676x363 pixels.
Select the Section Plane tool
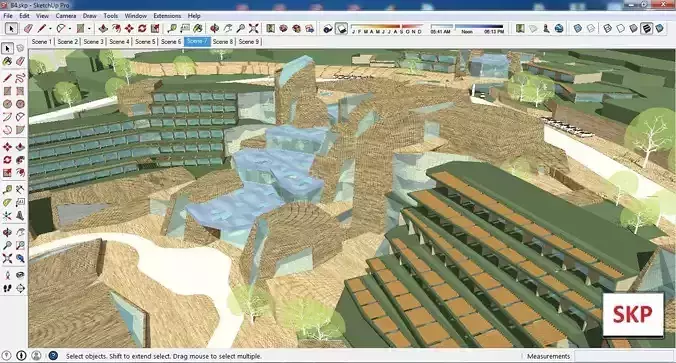click(20, 288)
